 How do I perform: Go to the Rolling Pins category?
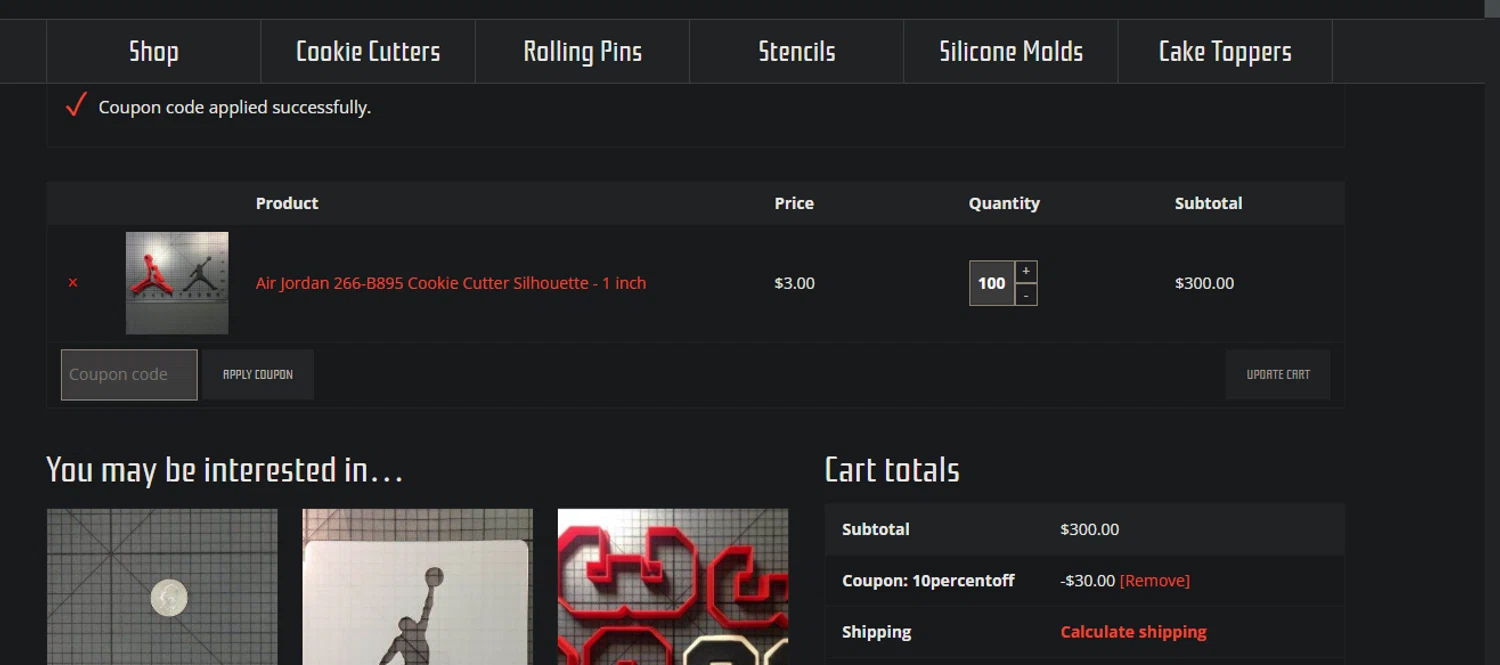pyautogui.click(x=582, y=51)
